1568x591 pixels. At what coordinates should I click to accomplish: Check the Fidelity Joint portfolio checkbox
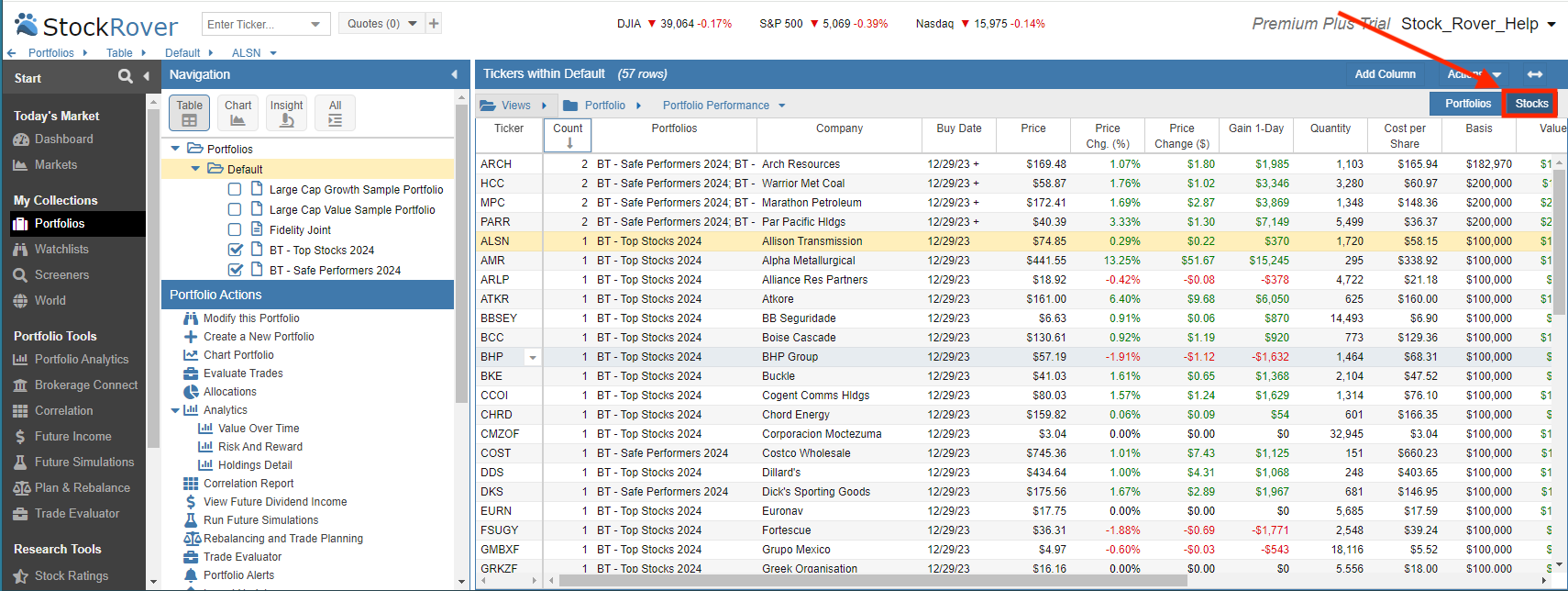pos(235,229)
